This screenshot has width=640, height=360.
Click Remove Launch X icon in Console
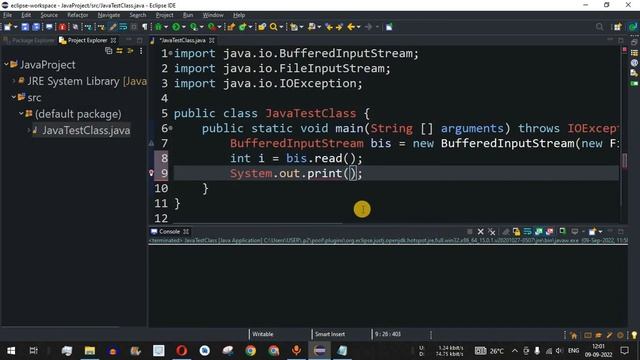click(x=481, y=231)
